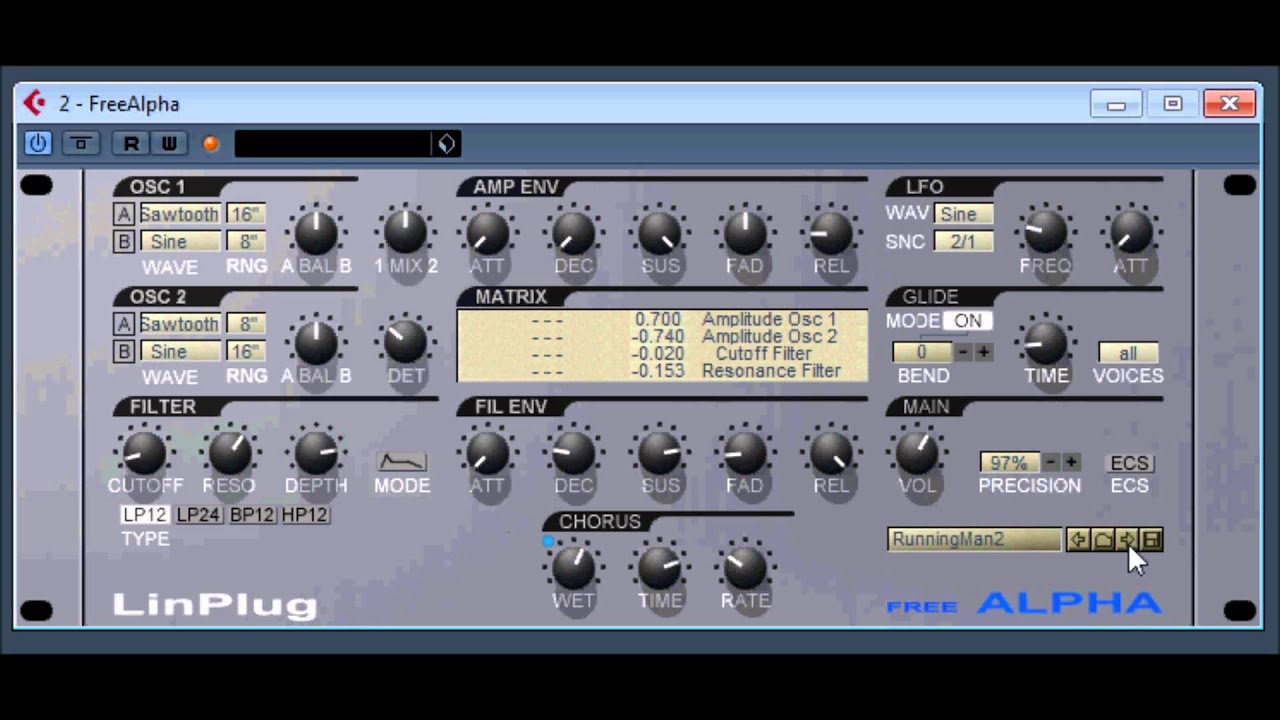Open OSC 2 wave A Sawtooth selector

tap(180, 324)
